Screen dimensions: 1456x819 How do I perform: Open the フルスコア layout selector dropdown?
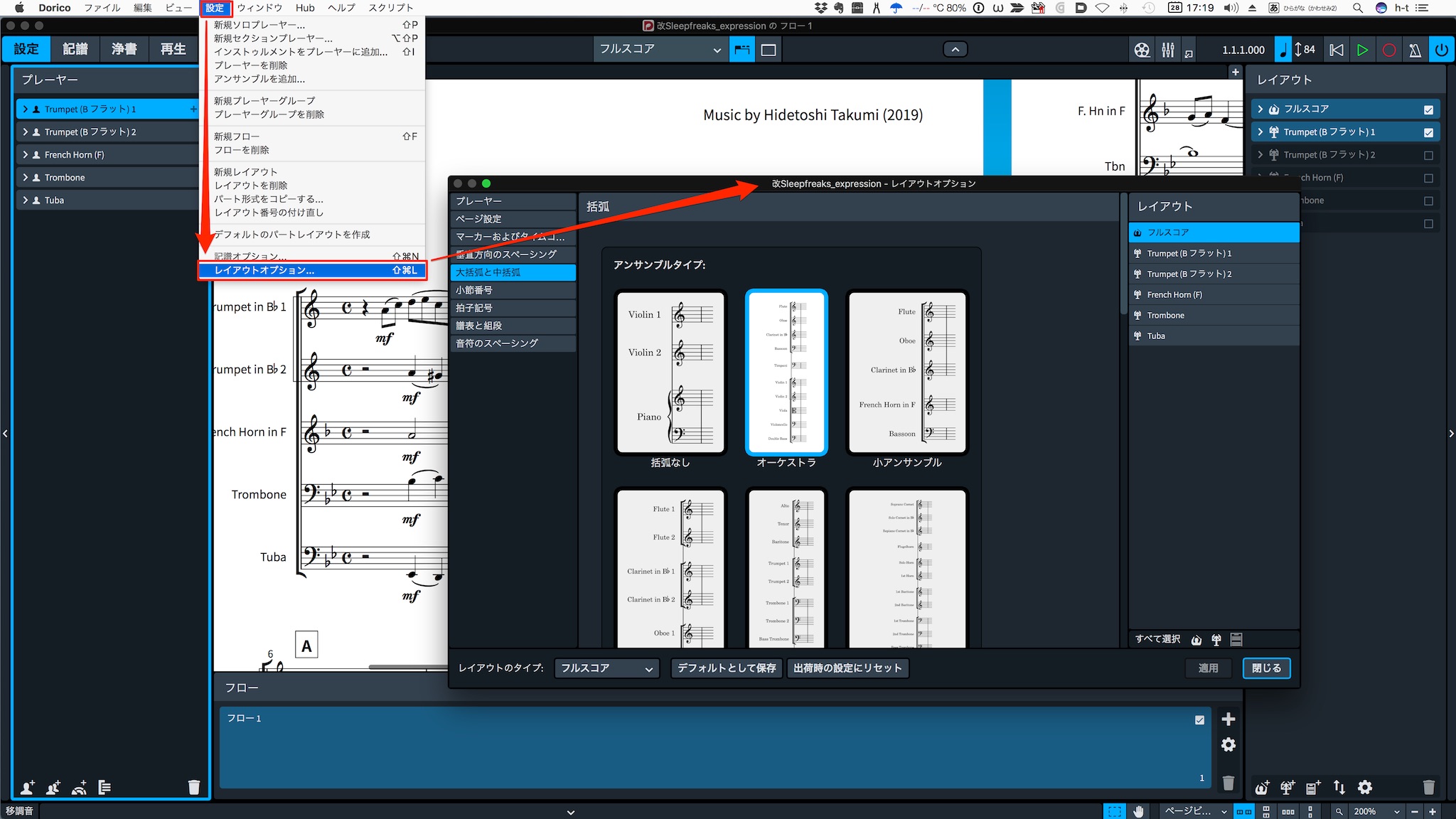660,50
